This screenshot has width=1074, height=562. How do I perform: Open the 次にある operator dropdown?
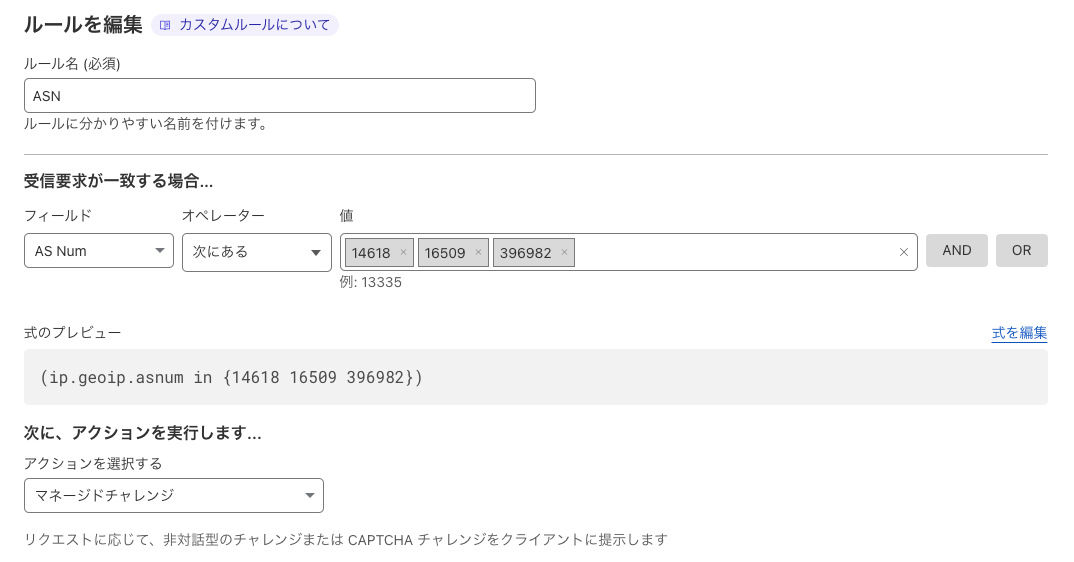257,252
